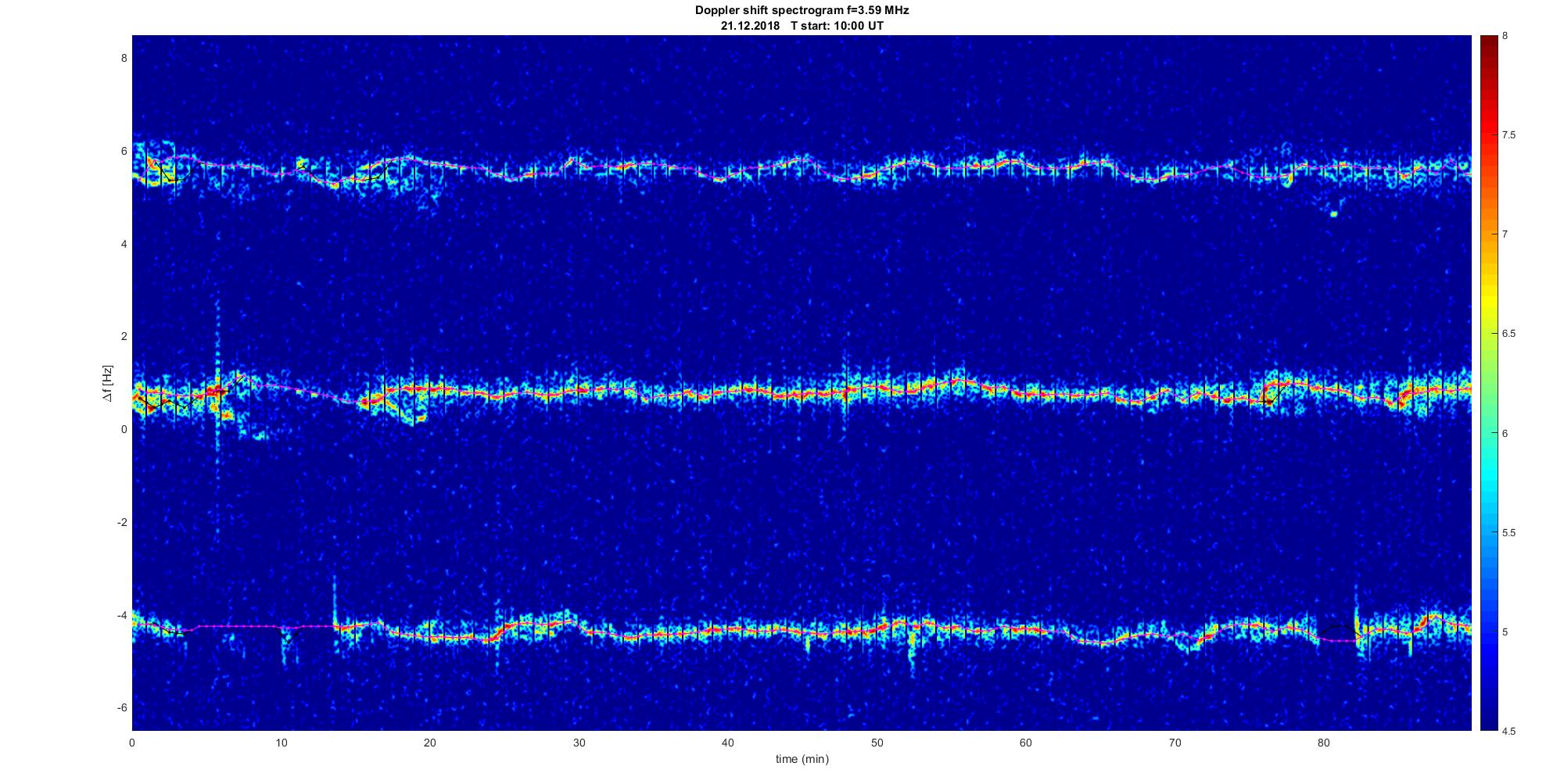Click the plot title 'Doppler shift spectrogram f=3.59 MHz'
The image size is (1564, 784).
click(802, 11)
